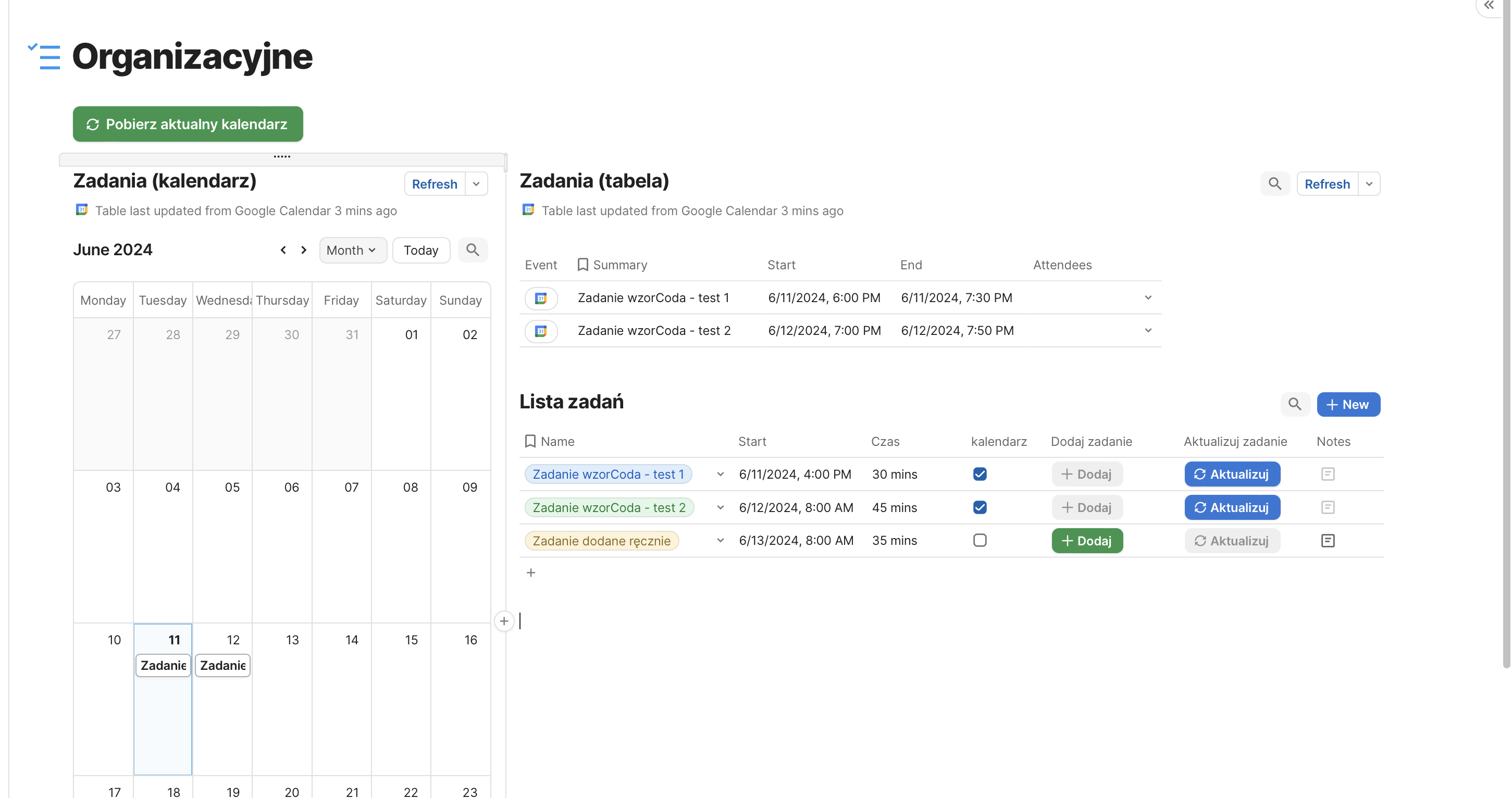1512x798 pixels.
Task: Click search icon next to Zadania (tabela) Refresh
Action: [x=1274, y=184]
